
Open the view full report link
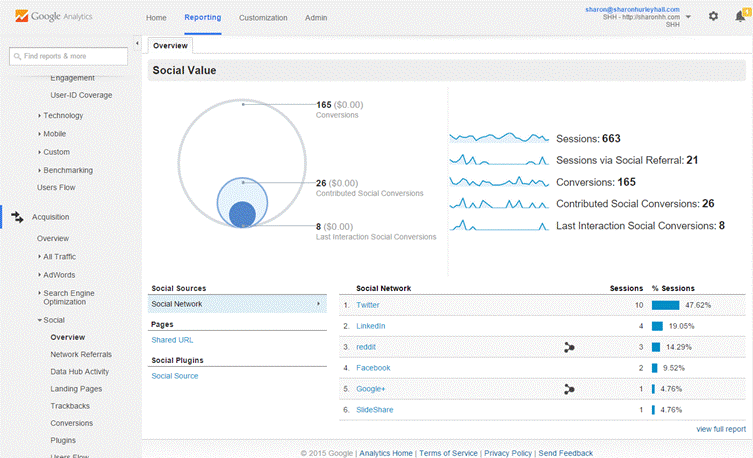tap(721, 429)
